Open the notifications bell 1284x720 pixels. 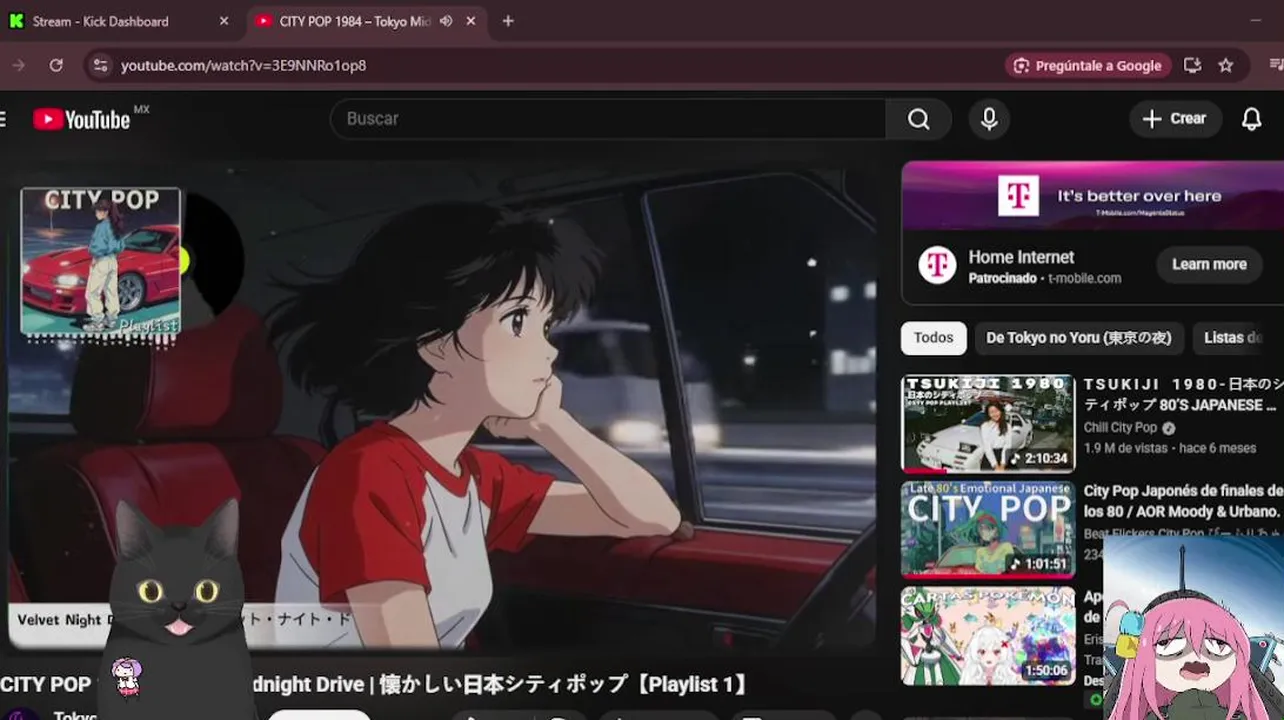click(x=1251, y=119)
